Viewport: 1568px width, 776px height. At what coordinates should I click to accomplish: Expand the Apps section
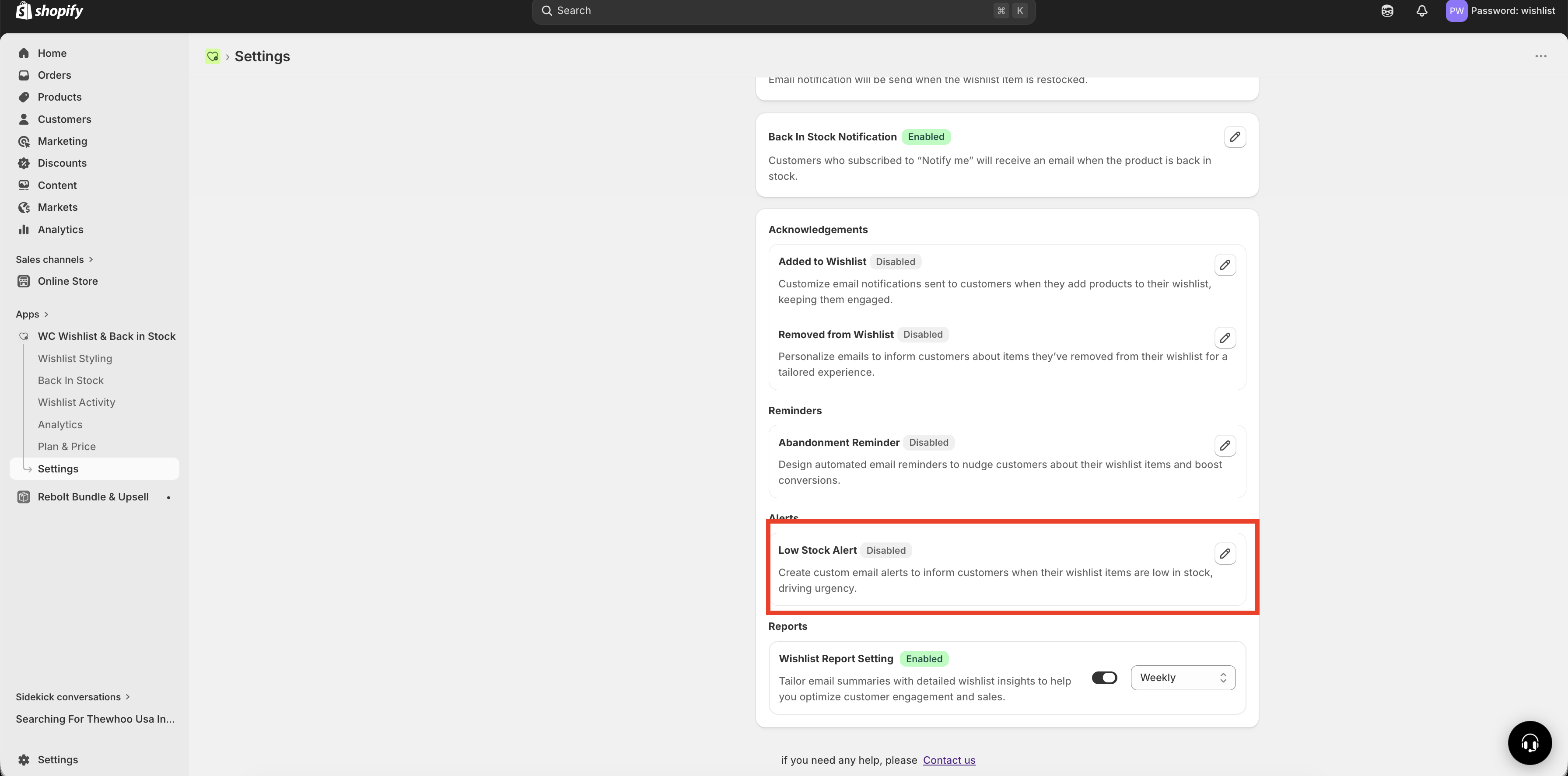[31, 314]
